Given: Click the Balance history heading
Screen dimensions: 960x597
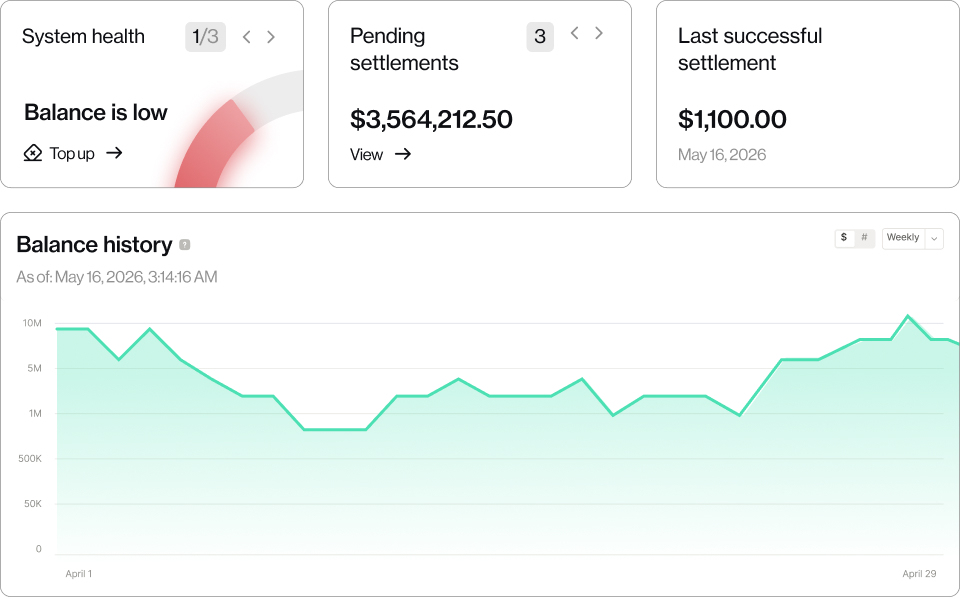Looking at the screenshot, I should tap(94, 245).
